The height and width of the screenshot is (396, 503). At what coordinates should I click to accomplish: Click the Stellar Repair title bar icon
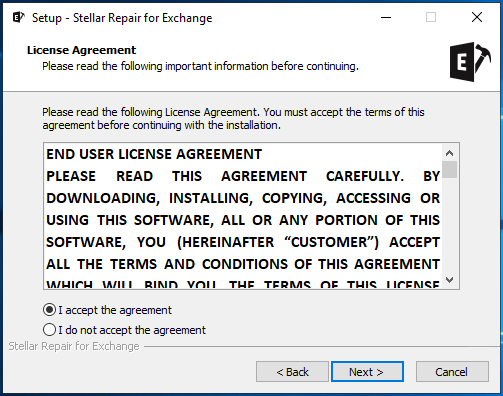click(x=18, y=17)
